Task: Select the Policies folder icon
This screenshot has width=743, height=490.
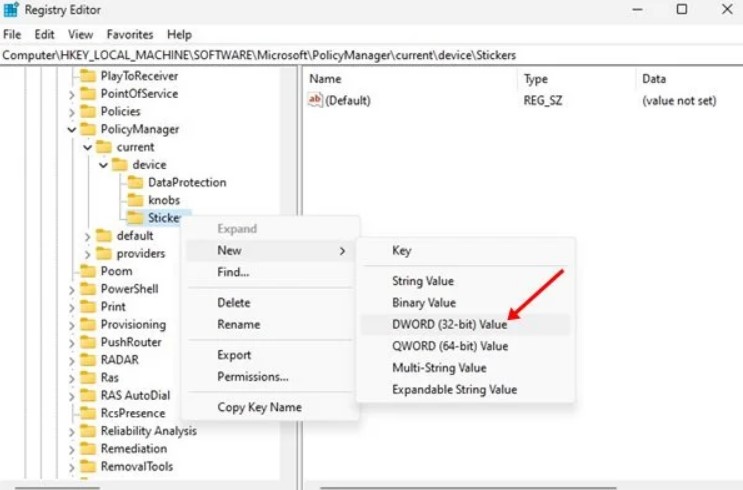Action: [x=88, y=111]
